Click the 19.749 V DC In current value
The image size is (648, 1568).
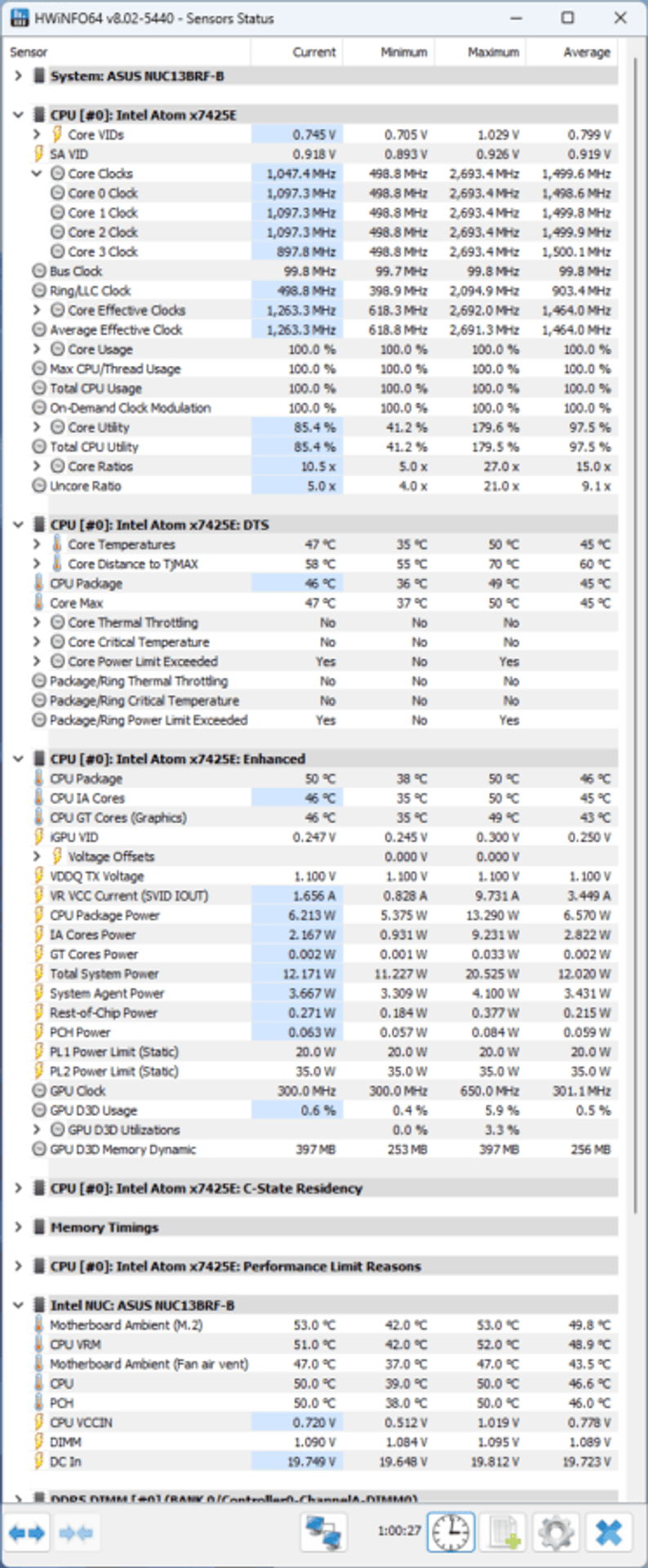[311, 1462]
